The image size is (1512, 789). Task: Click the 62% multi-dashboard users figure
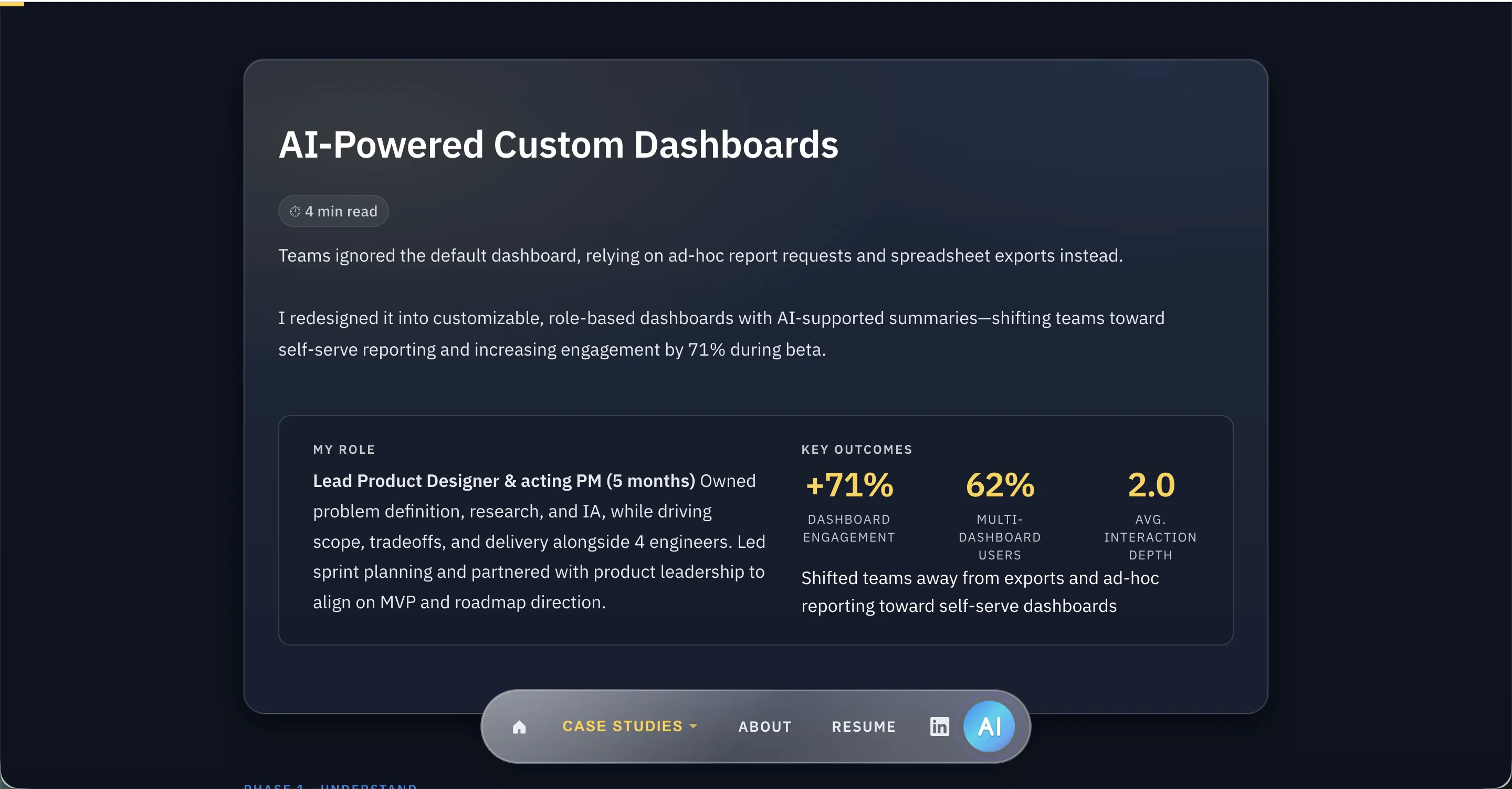pos(1000,485)
